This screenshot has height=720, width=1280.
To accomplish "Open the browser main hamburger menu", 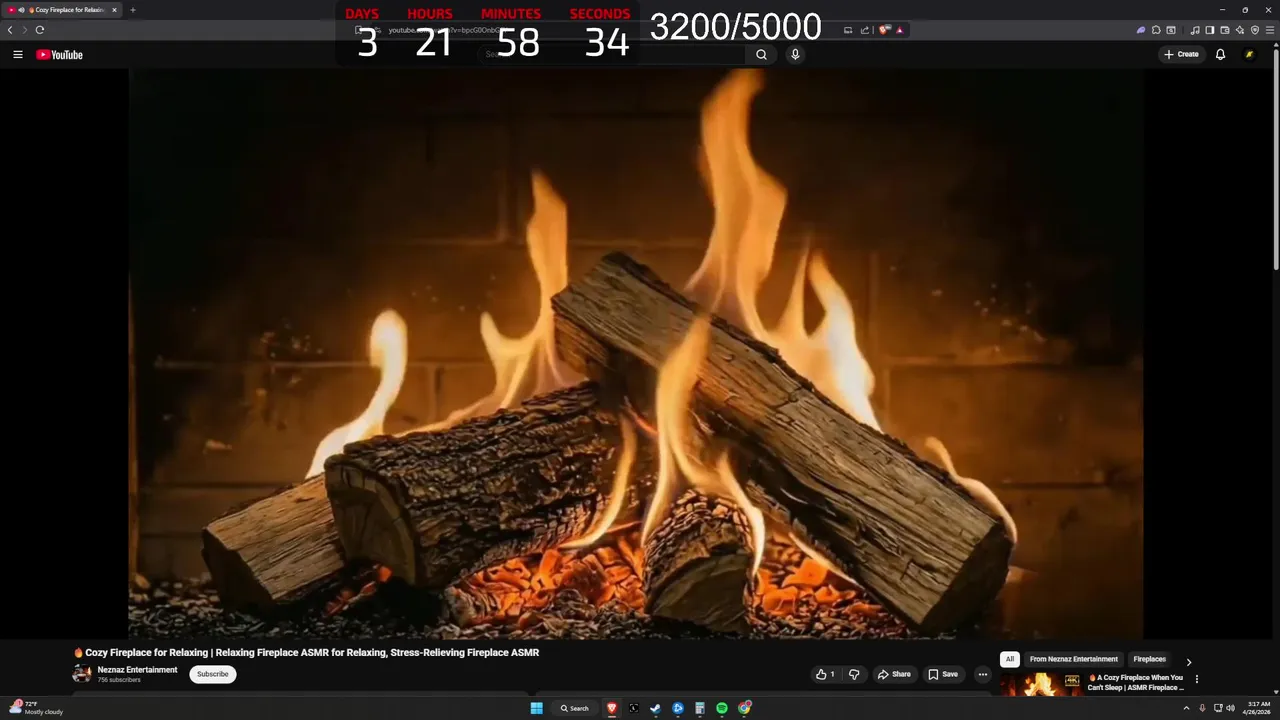I will pos(1269,30).
